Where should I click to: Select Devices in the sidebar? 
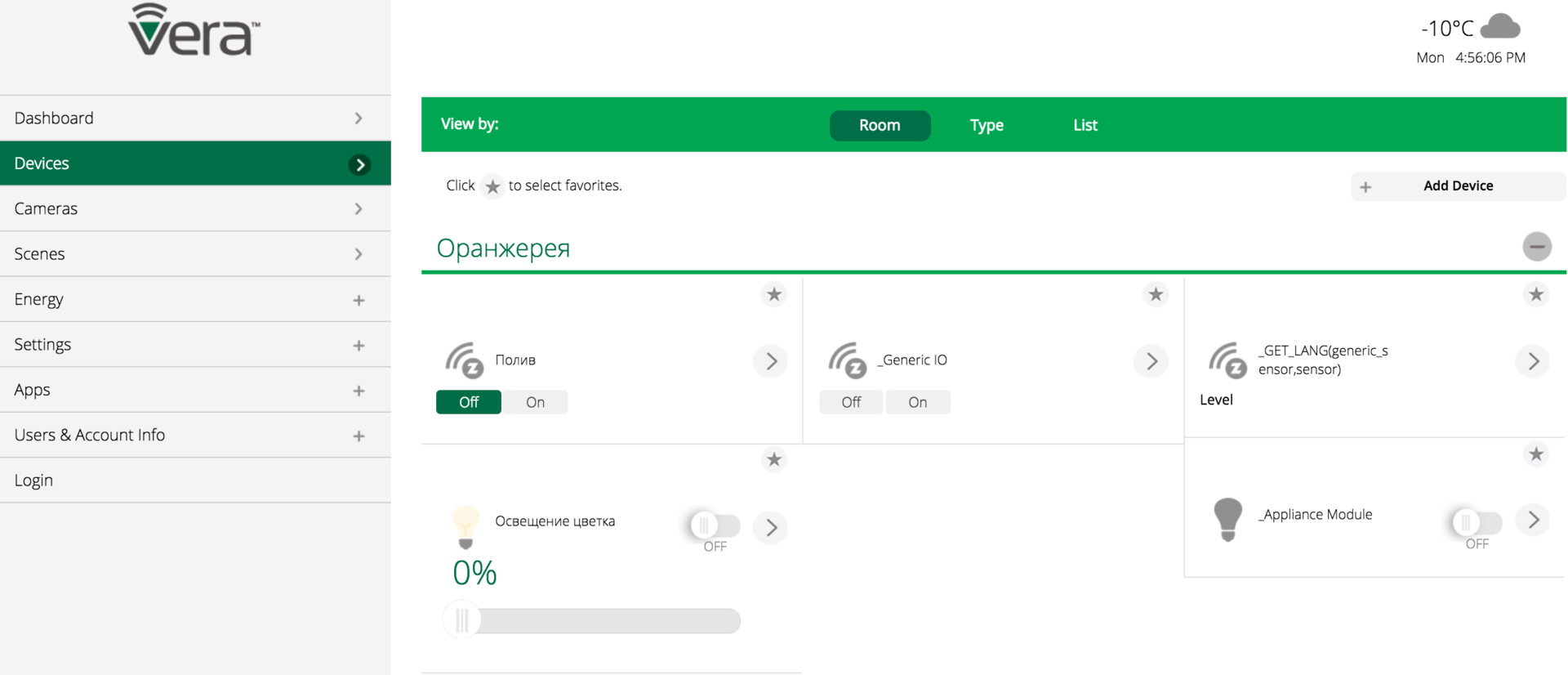click(195, 163)
